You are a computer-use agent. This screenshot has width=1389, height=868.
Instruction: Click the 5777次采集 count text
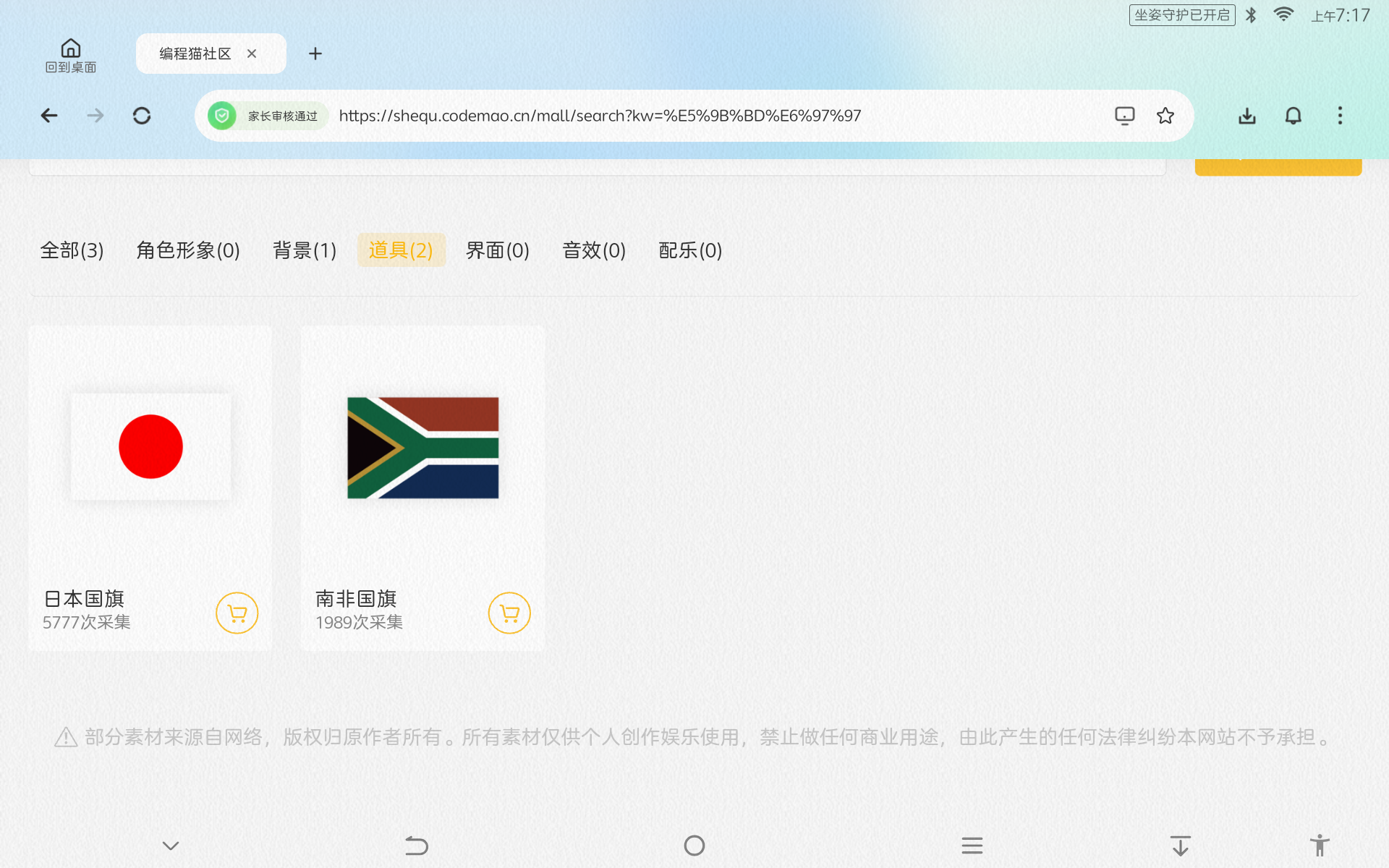coord(87,622)
